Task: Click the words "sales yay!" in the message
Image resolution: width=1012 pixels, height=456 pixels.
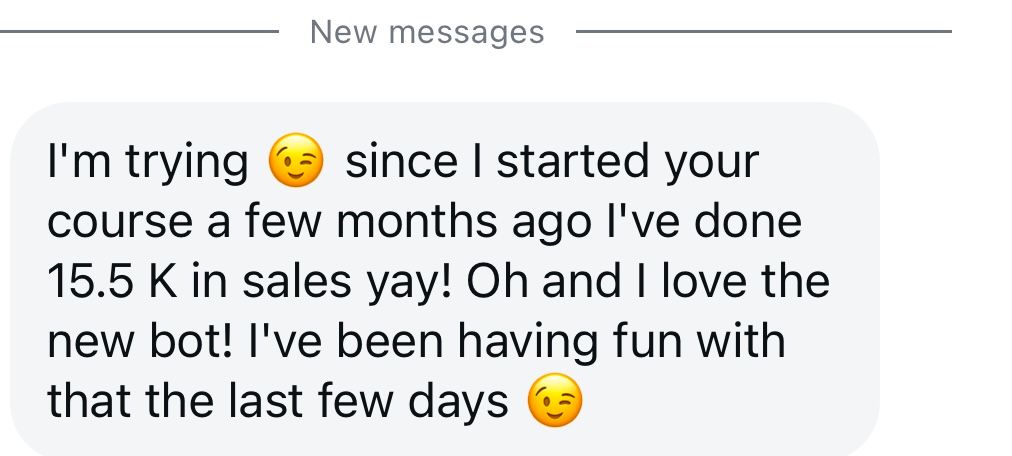Action: pos(350,283)
